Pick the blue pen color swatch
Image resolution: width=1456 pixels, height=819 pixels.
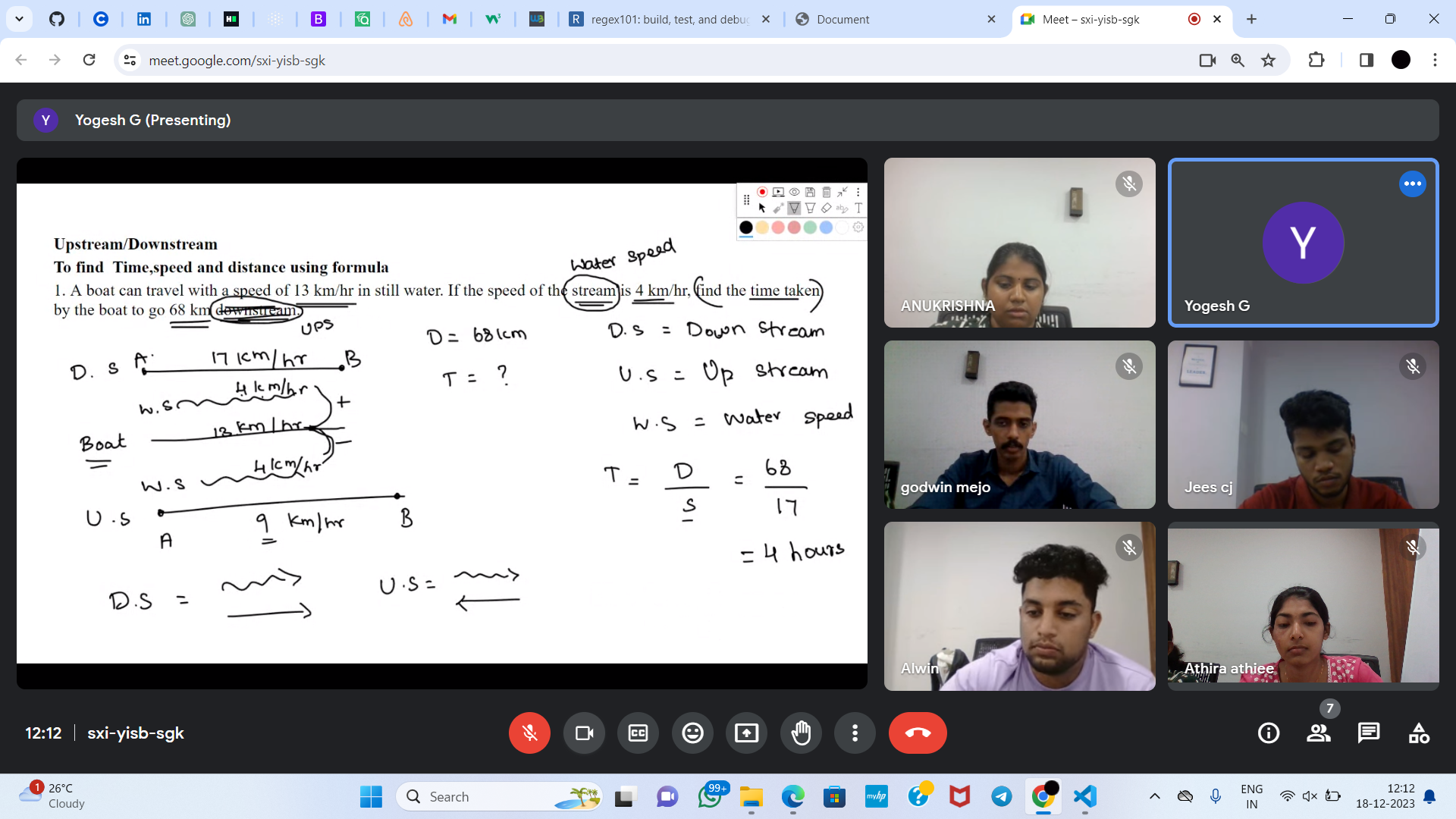click(x=826, y=227)
